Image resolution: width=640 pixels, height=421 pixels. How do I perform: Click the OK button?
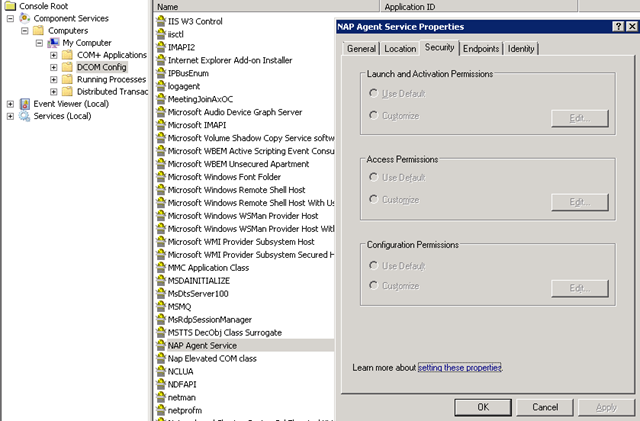tap(482, 407)
